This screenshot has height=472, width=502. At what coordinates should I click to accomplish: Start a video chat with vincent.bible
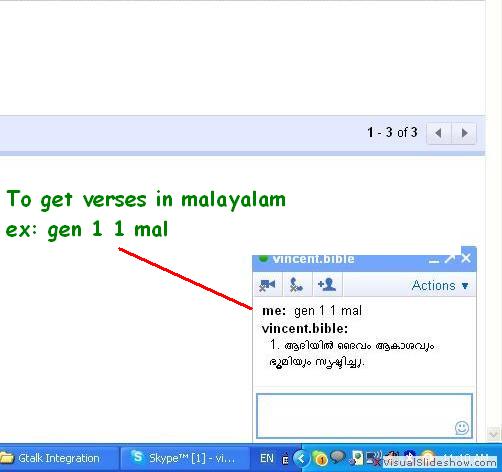pyautogui.click(x=267, y=285)
